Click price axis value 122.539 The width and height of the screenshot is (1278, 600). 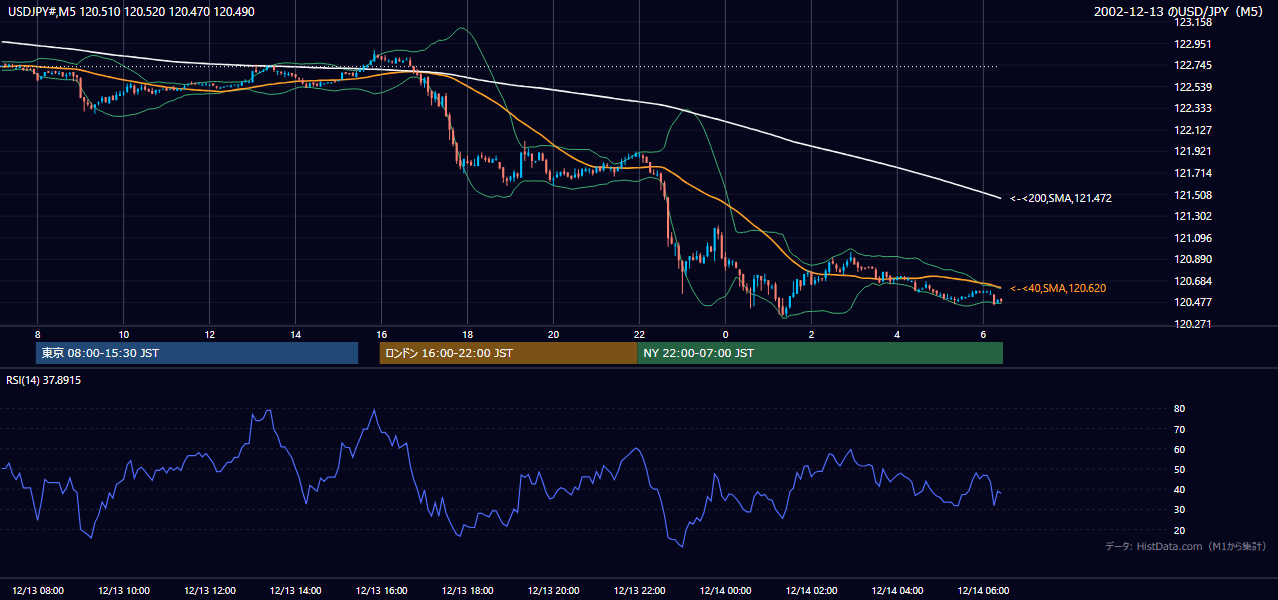tap(1193, 87)
